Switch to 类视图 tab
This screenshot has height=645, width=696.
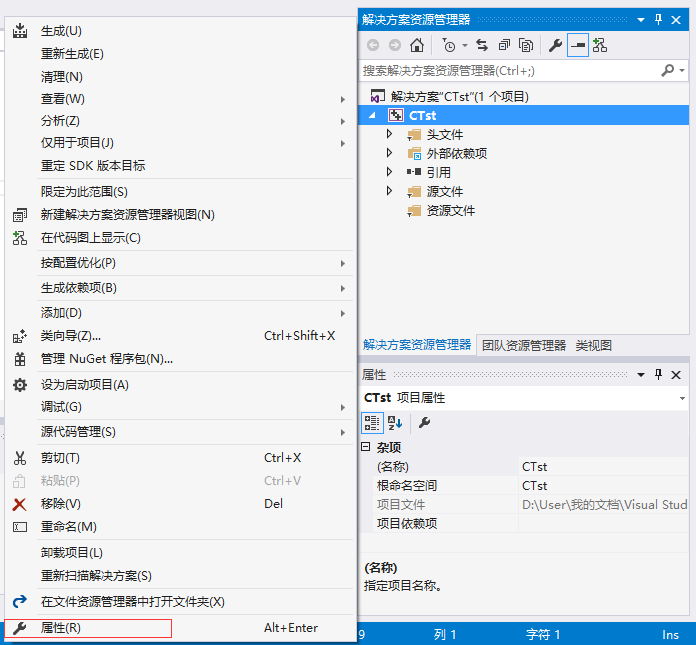(593, 345)
